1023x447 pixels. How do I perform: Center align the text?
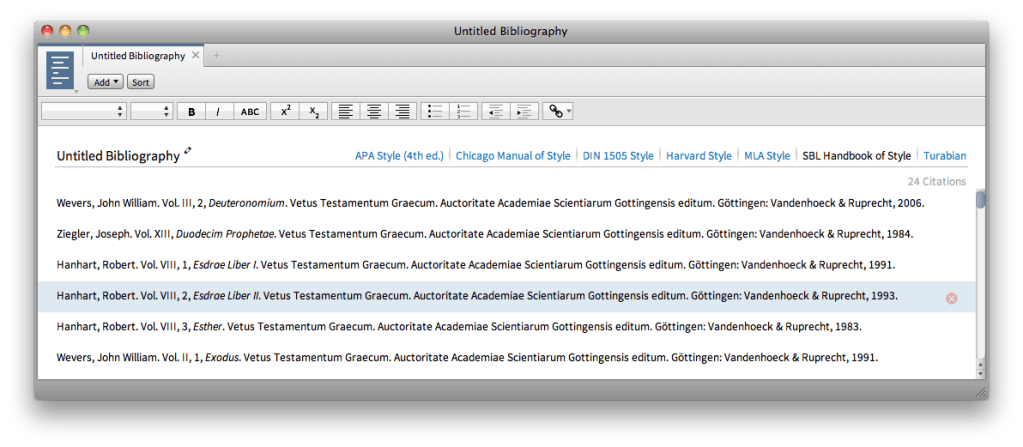(374, 112)
